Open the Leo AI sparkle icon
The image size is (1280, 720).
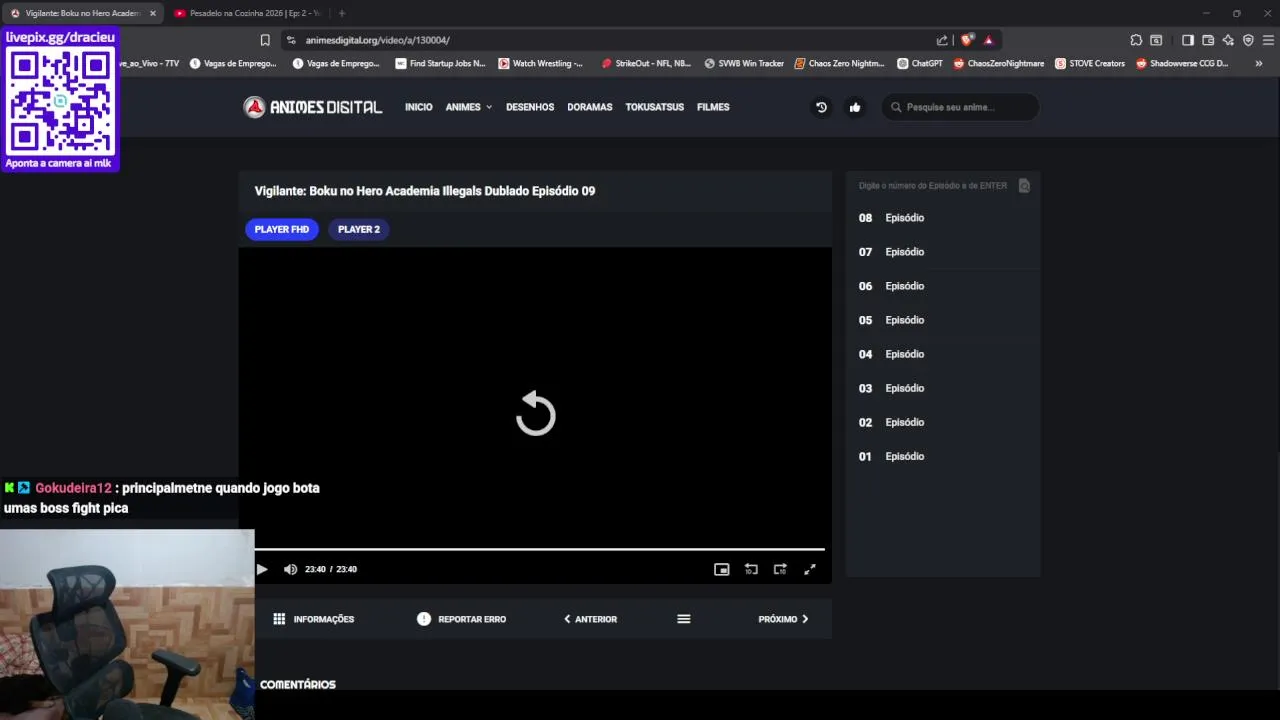coord(1228,40)
